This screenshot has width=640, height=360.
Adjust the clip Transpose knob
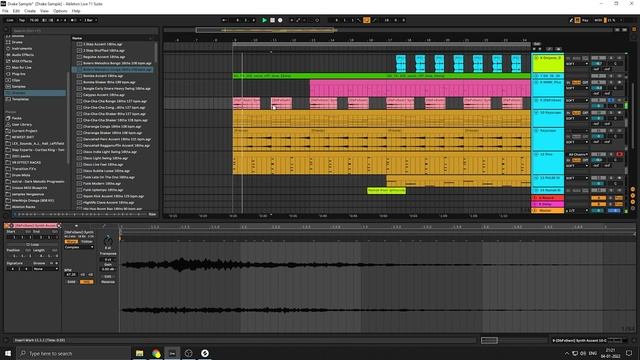(108, 240)
